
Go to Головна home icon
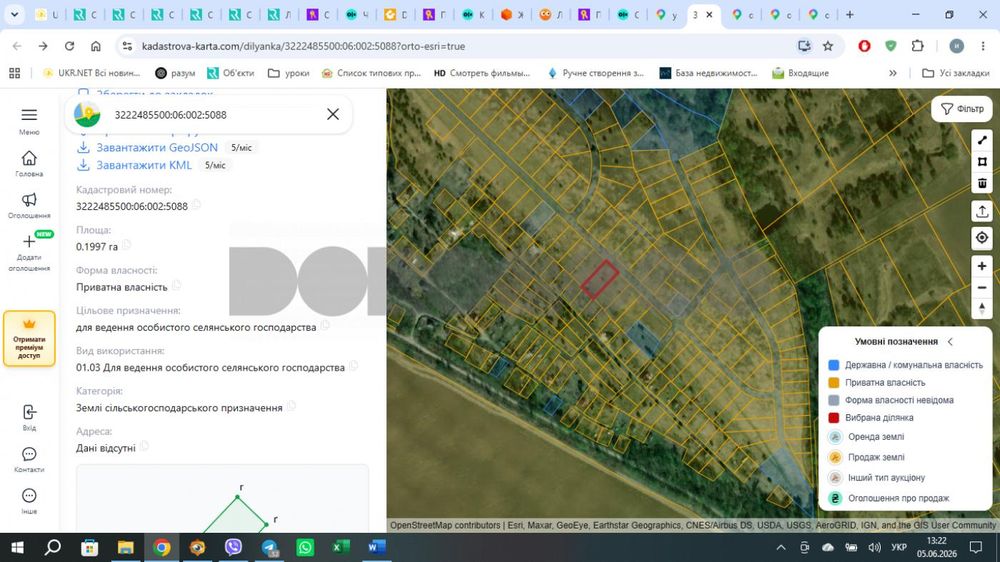[29, 158]
